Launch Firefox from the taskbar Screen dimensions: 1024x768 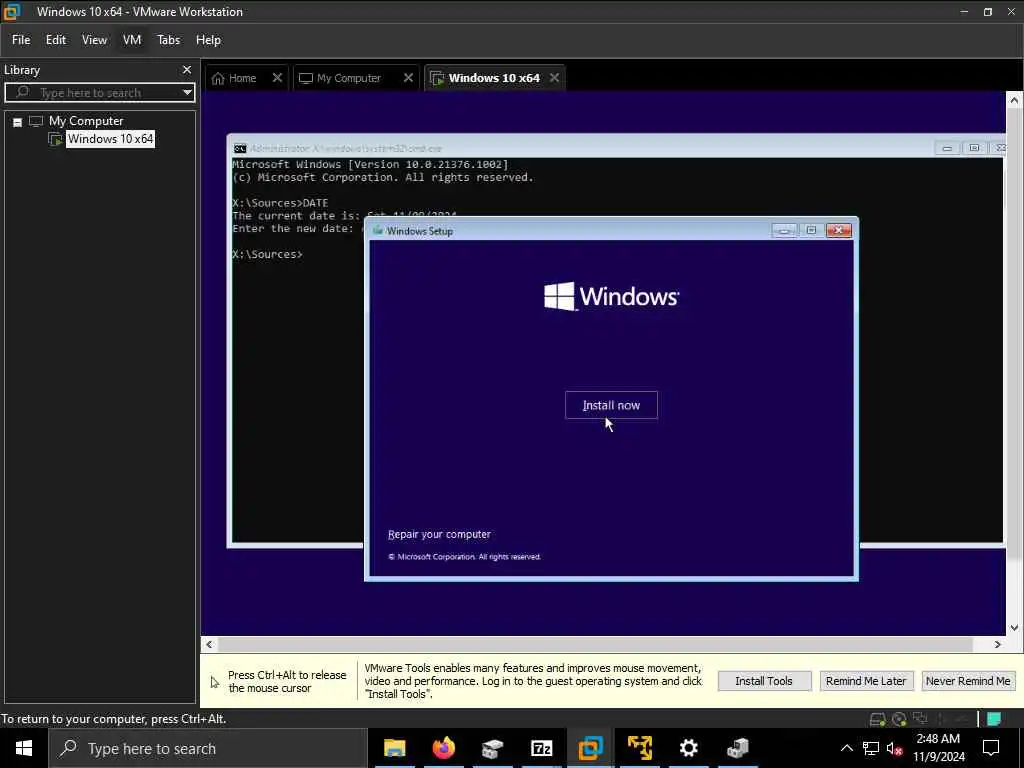coord(443,748)
